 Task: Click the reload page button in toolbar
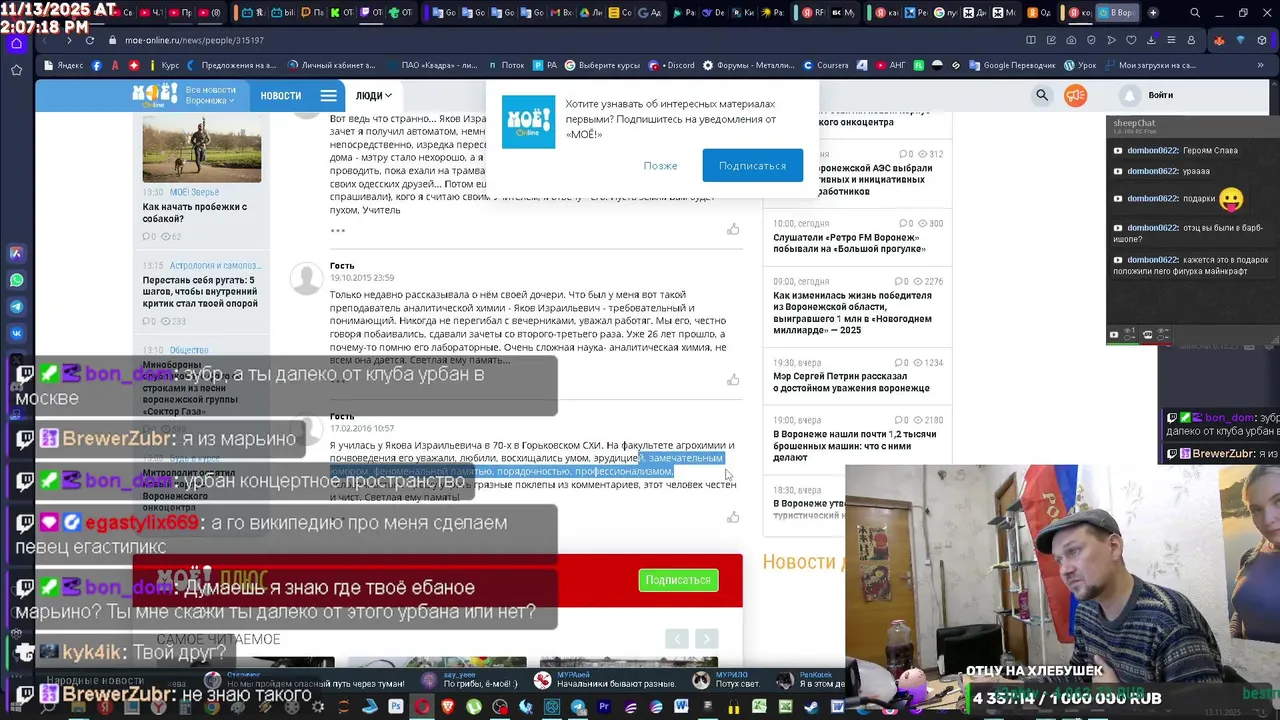coord(89,40)
